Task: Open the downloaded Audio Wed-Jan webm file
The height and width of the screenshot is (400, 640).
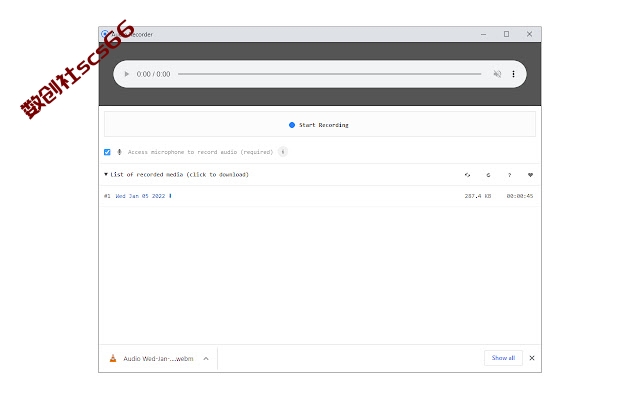Action: (x=158, y=358)
